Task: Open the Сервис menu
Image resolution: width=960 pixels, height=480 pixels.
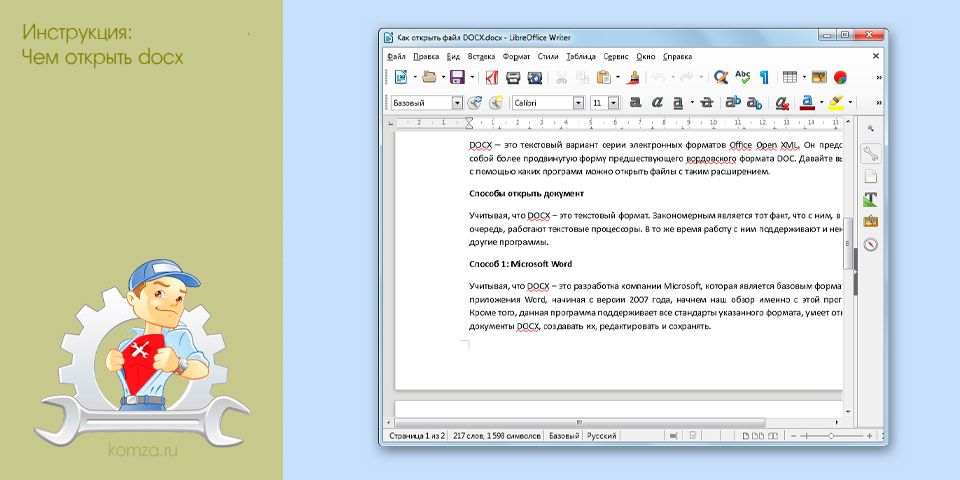Action: click(616, 56)
